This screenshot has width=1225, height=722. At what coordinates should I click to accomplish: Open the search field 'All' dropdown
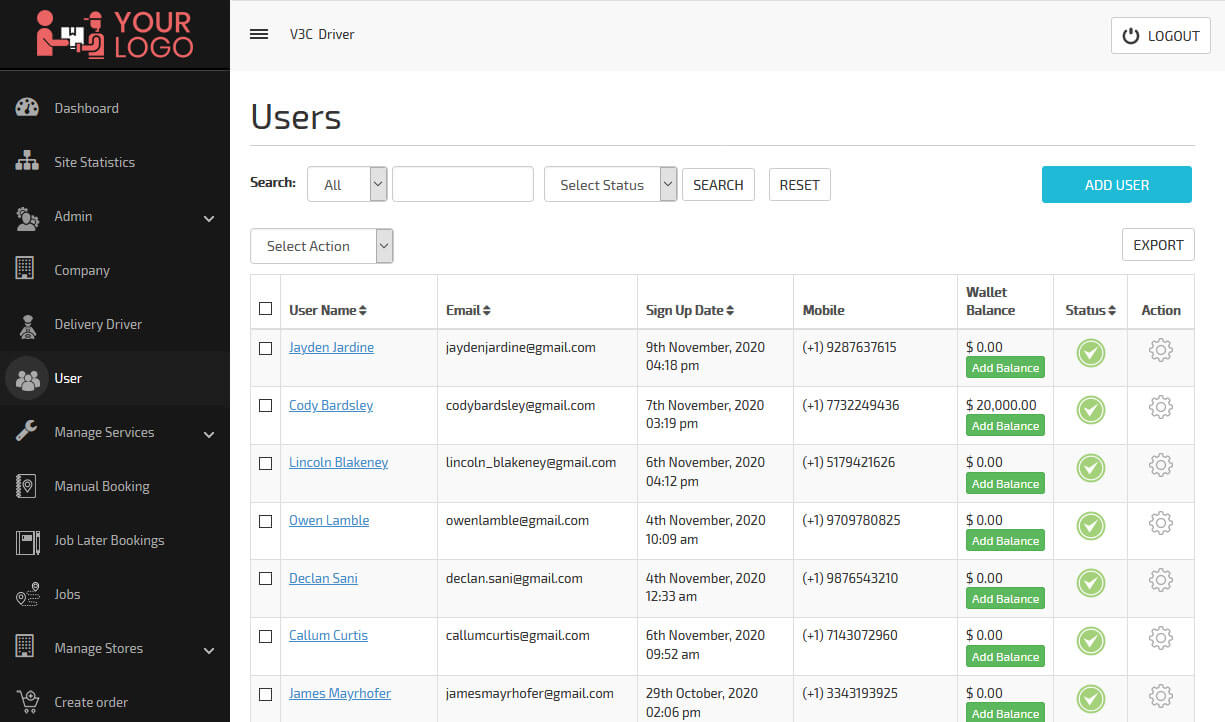pos(347,184)
